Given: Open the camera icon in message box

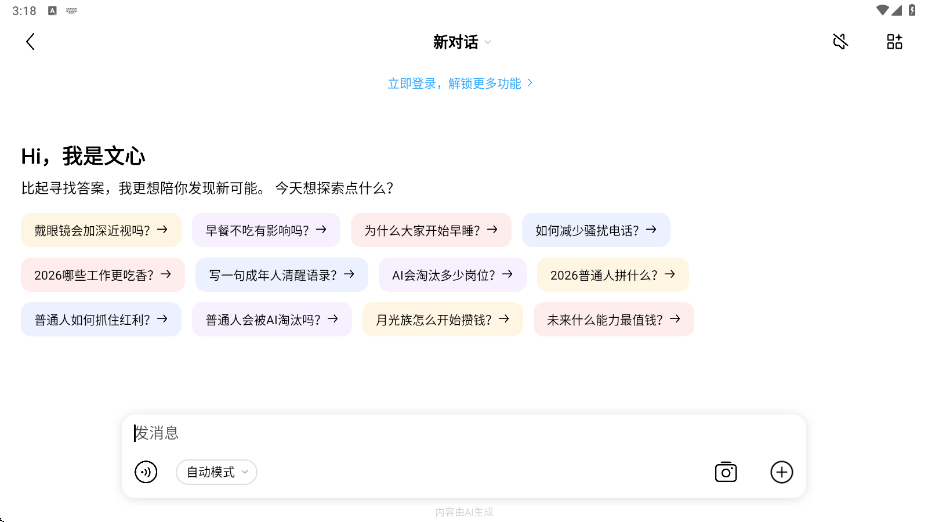Looking at the screenshot, I should pyautogui.click(x=726, y=472).
